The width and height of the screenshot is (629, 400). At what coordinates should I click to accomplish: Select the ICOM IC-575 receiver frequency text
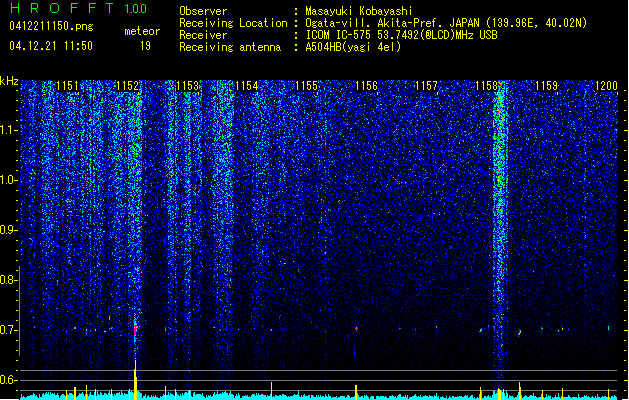point(402,35)
